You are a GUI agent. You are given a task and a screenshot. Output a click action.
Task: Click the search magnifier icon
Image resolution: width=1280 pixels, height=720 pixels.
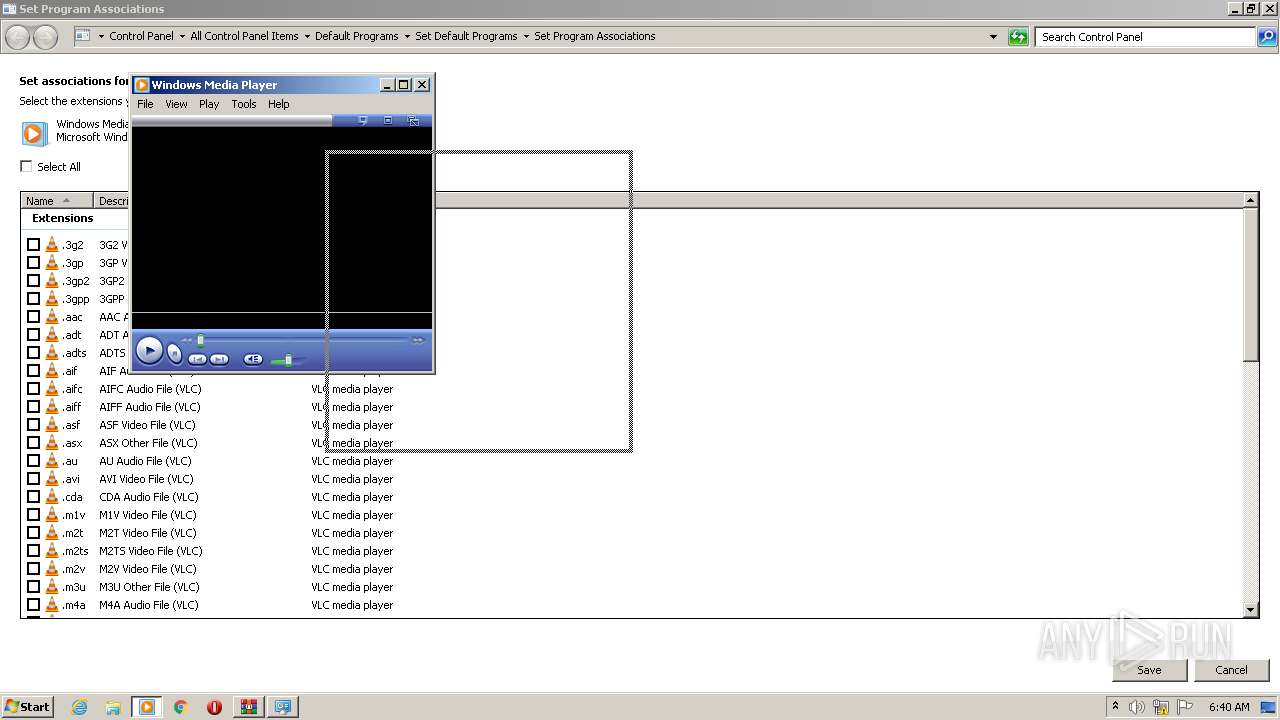[x=1266, y=37]
